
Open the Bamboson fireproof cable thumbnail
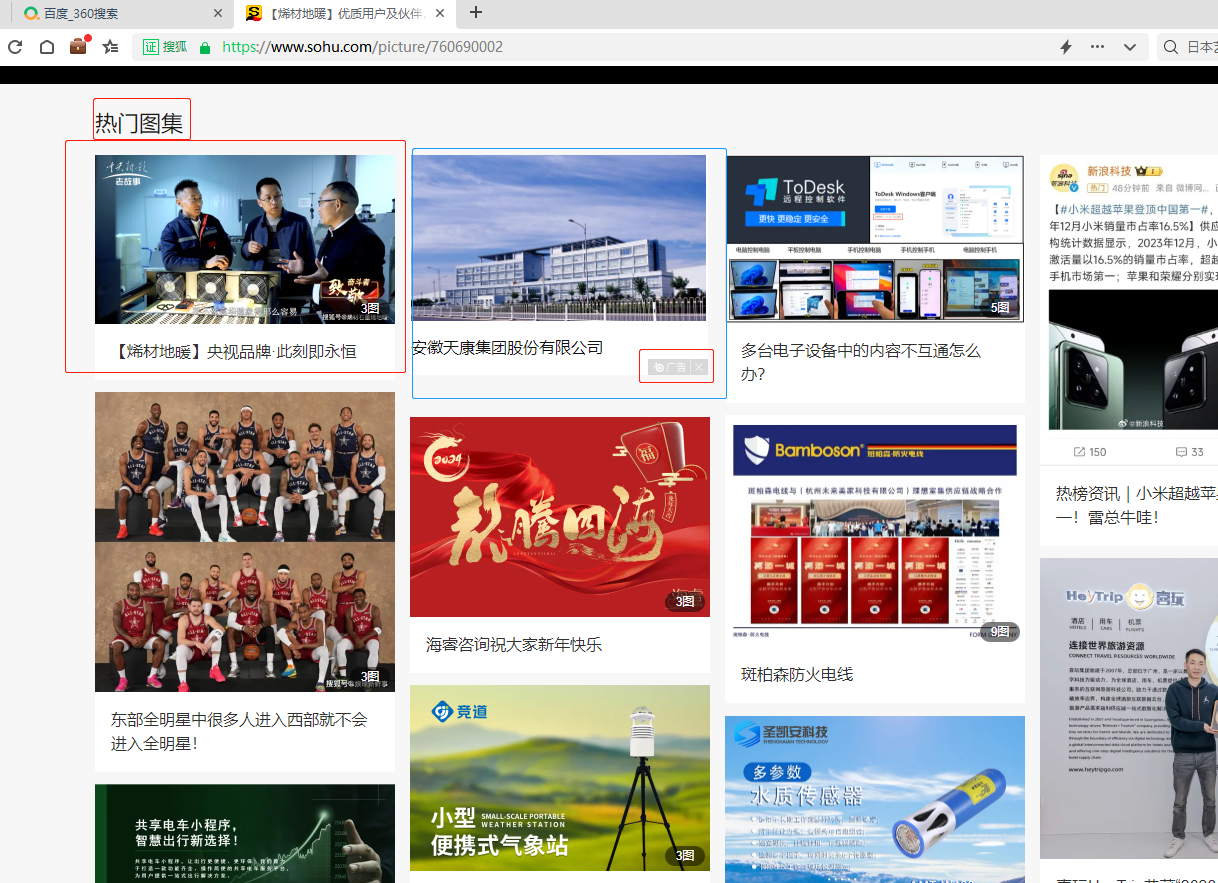(x=875, y=533)
